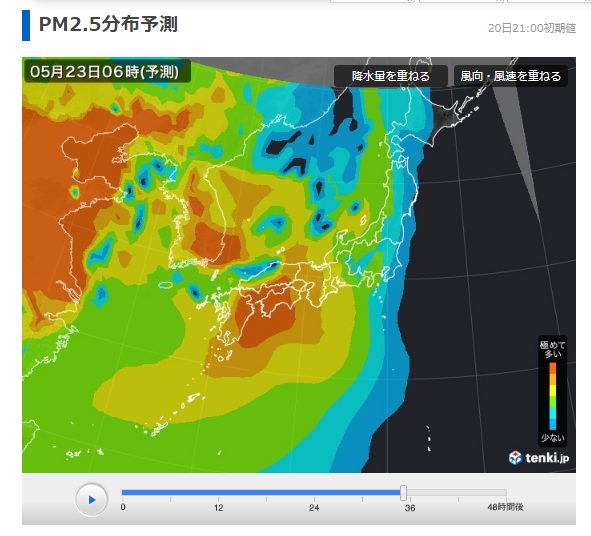
Task: Click the tenki.jp logo on the map
Action: pyautogui.click(x=539, y=458)
